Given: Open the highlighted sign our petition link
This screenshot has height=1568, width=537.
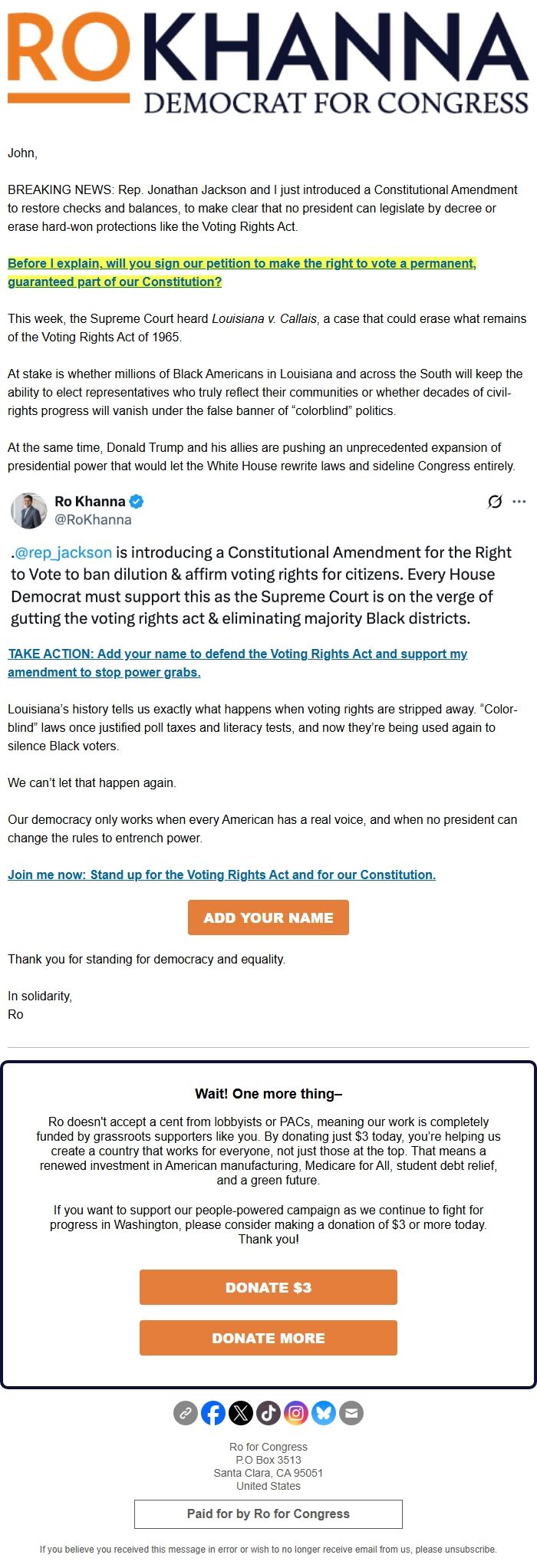Looking at the screenshot, I should tap(242, 272).
